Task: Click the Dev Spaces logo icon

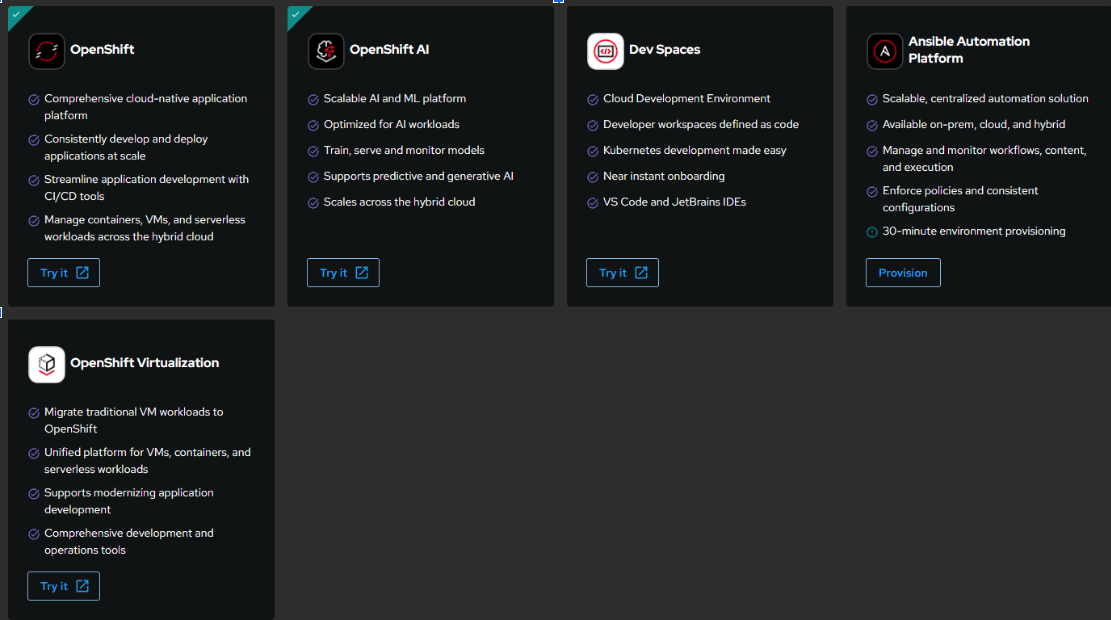Action: (x=605, y=51)
